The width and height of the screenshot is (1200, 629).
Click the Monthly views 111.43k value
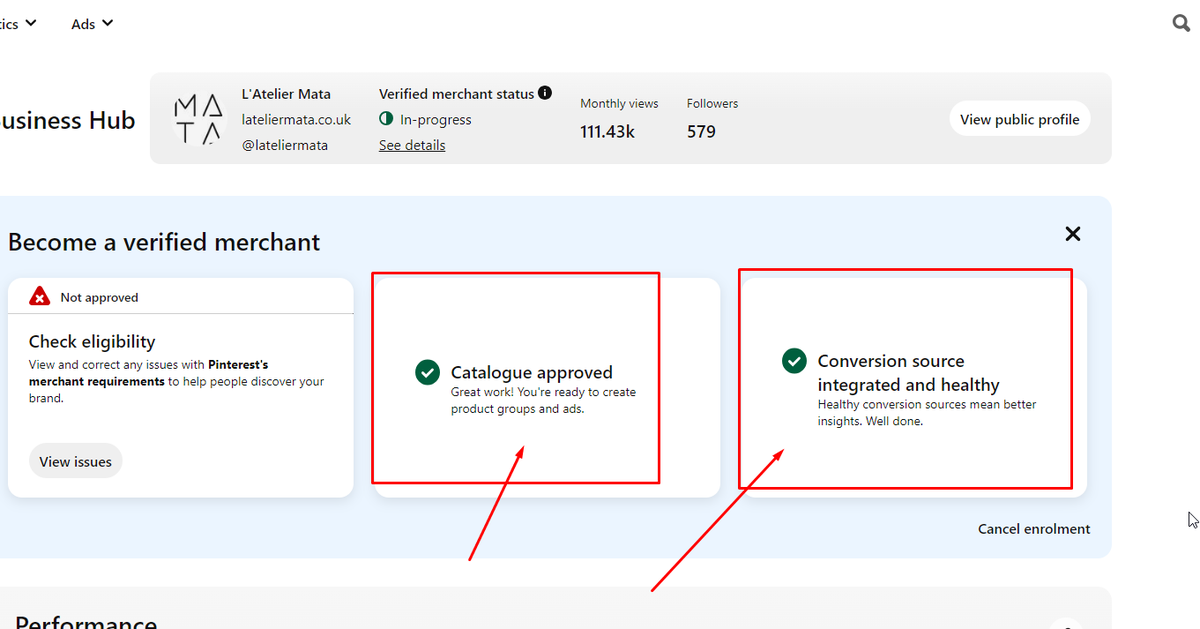607,131
